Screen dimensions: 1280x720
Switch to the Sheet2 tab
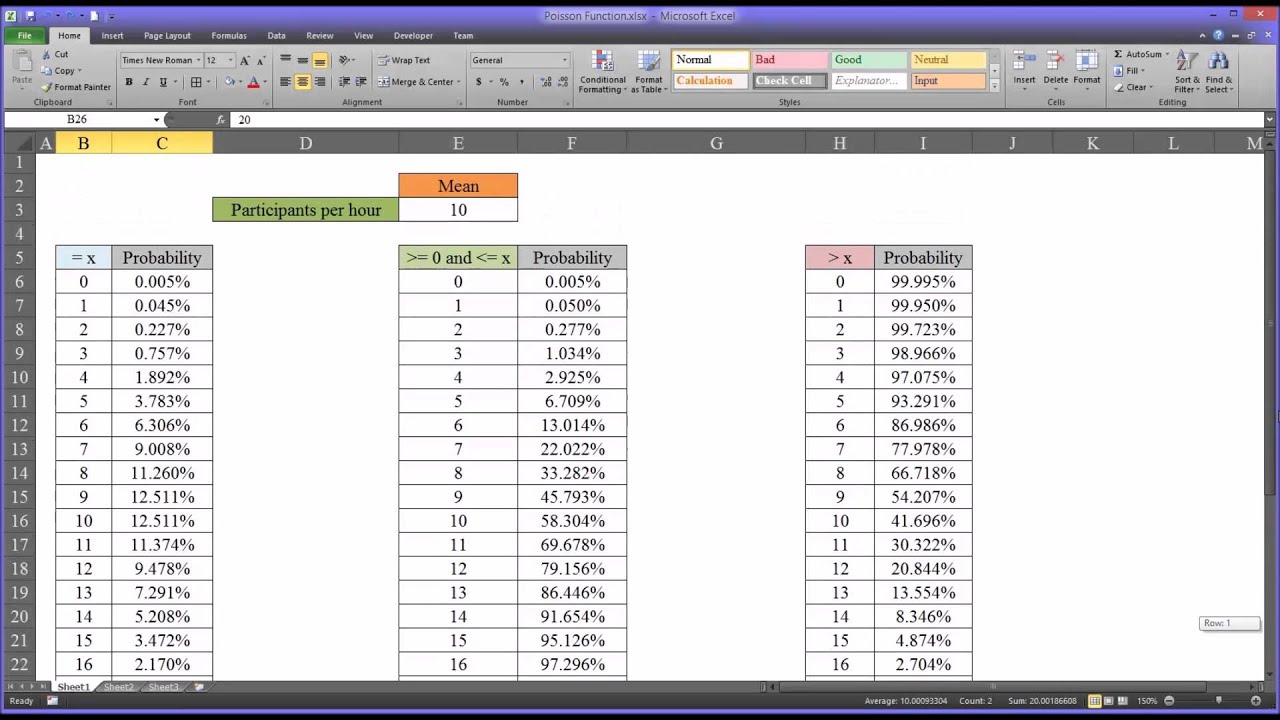pos(118,687)
